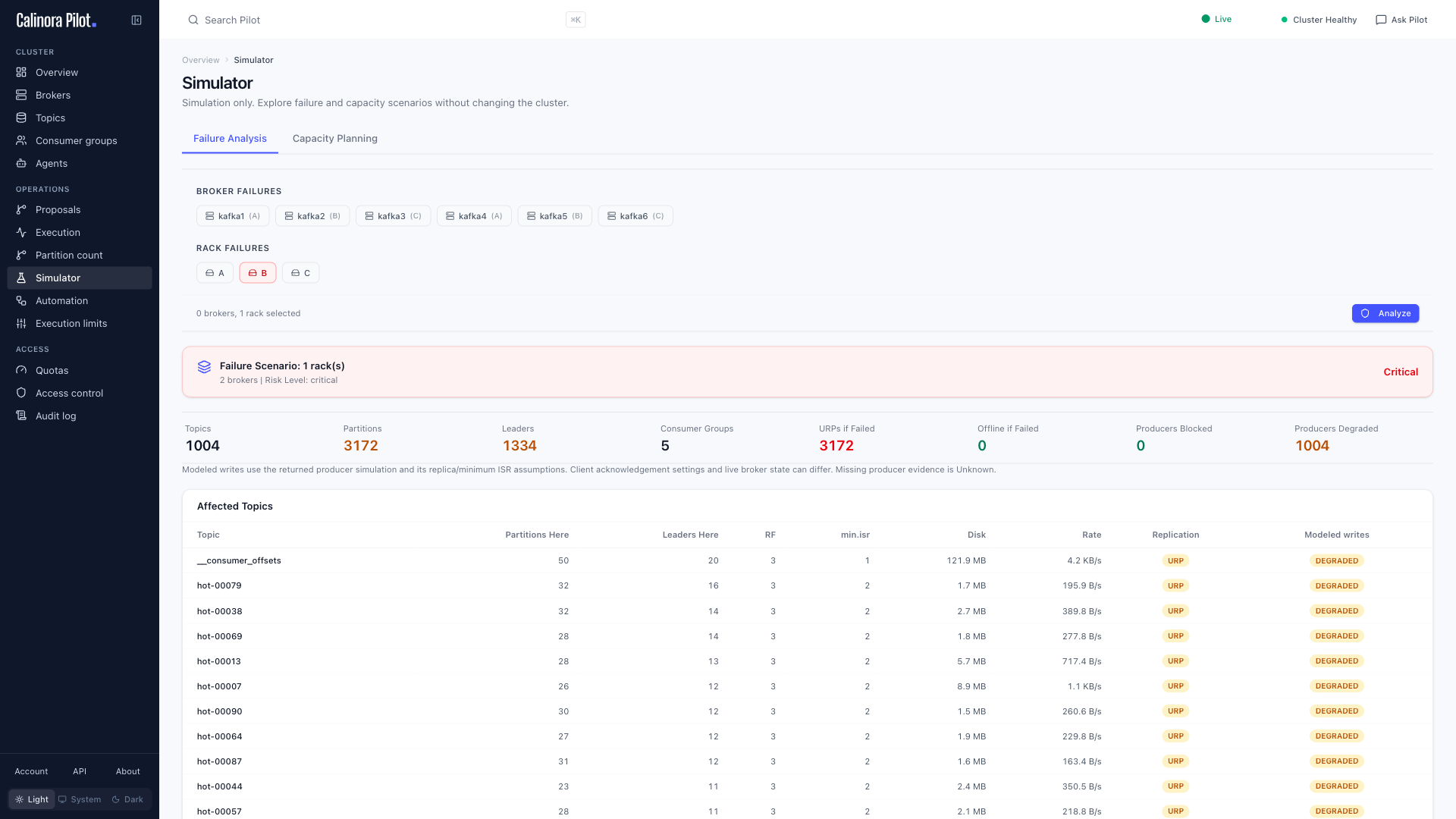
Task: Open Consumer groups page
Action: pyautogui.click(x=80, y=140)
